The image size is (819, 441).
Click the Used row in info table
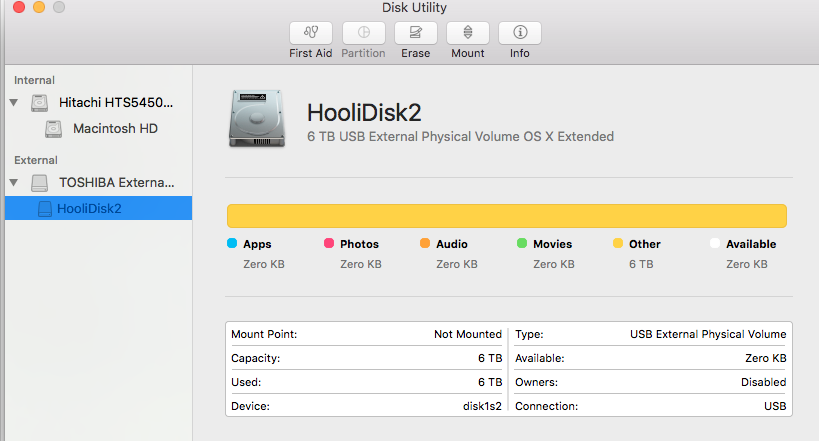[x=367, y=382]
